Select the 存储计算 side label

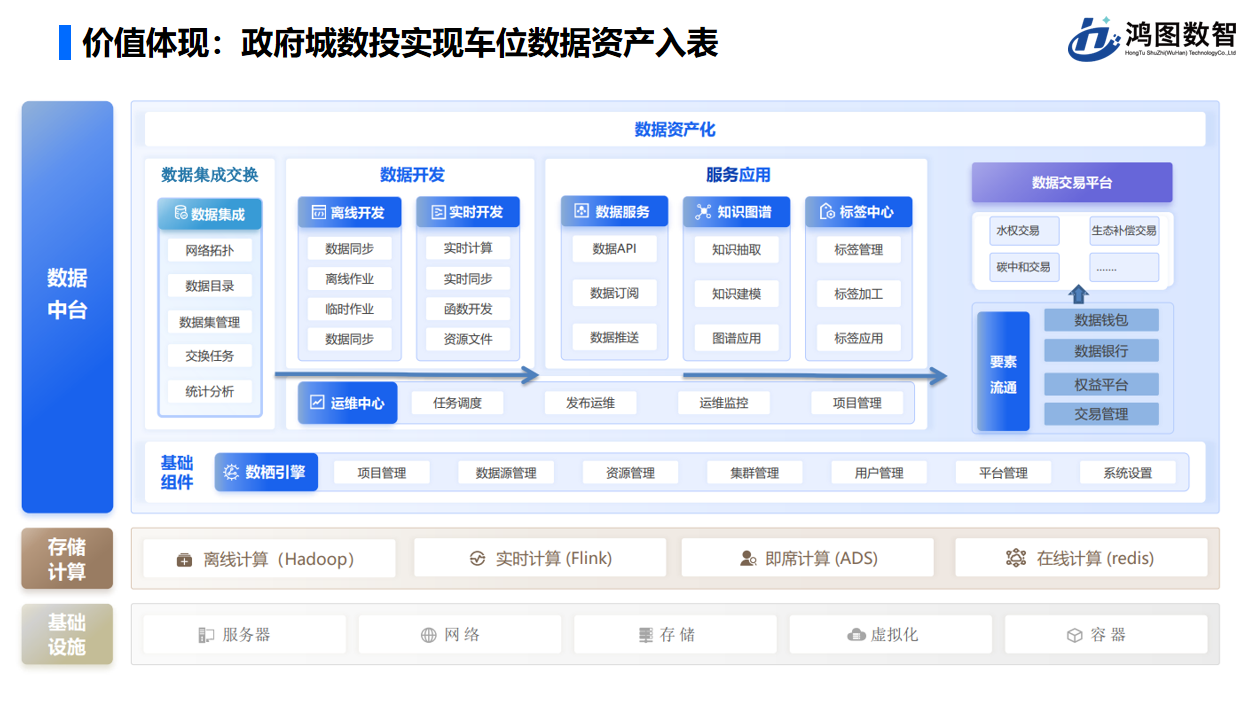67,559
